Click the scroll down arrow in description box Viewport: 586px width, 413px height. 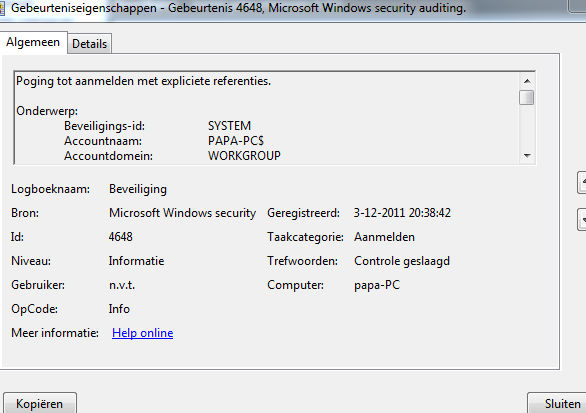527,155
